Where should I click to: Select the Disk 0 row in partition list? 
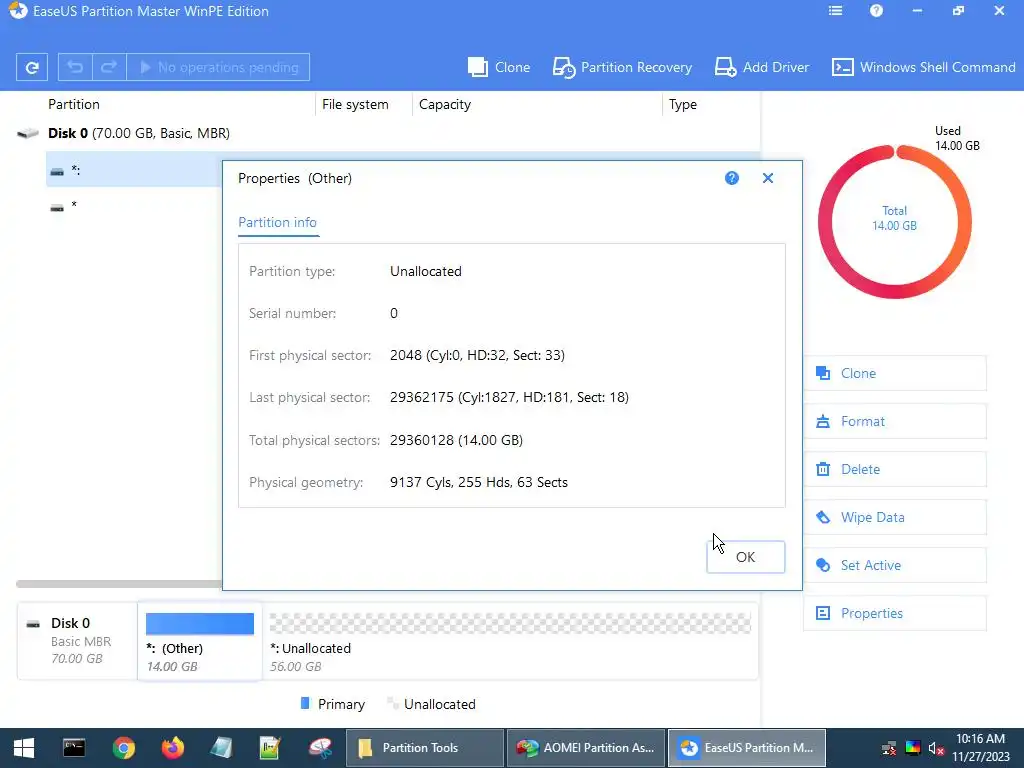click(388, 133)
